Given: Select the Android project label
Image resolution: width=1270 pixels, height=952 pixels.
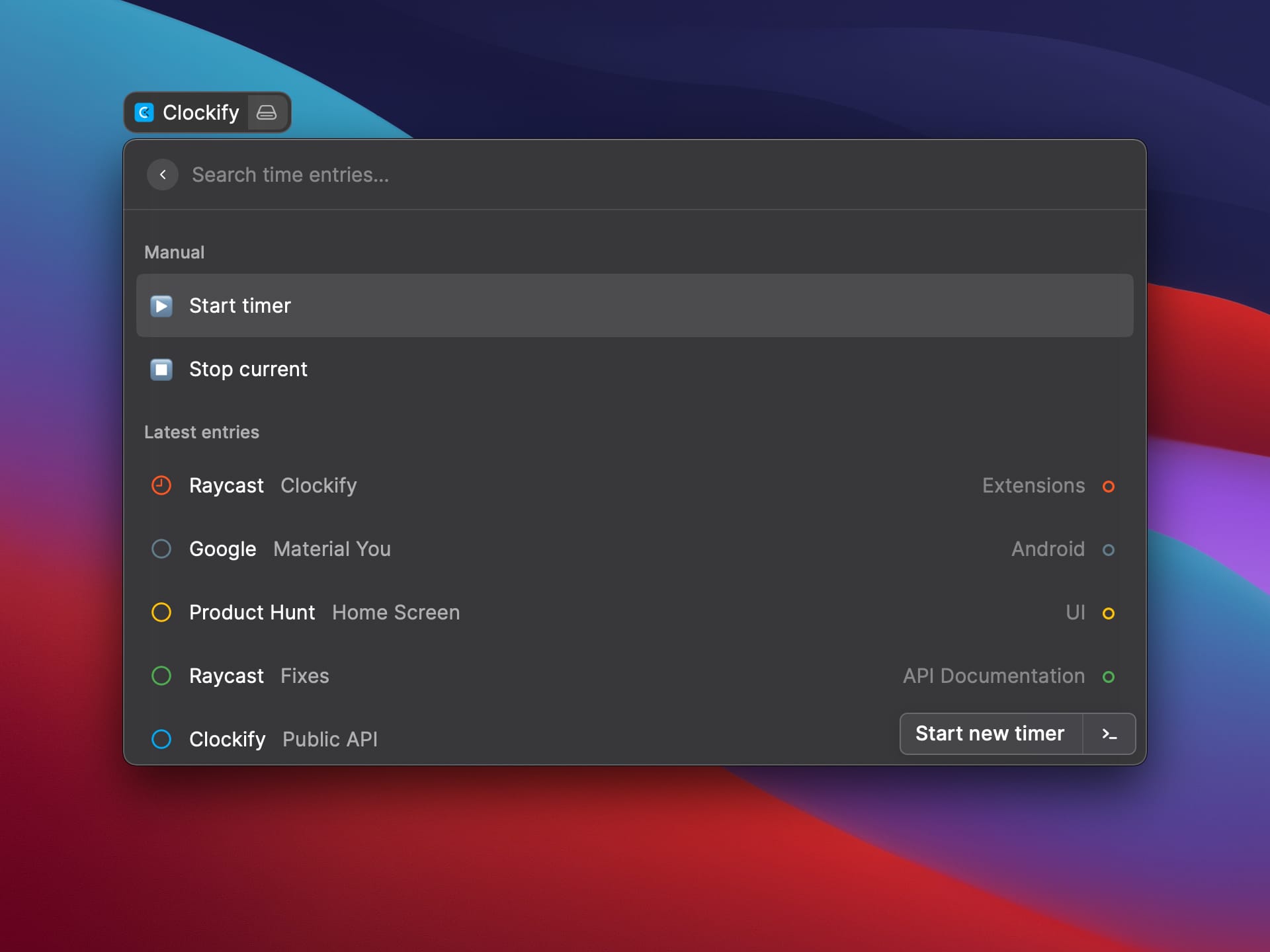Looking at the screenshot, I should click(1048, 549).
